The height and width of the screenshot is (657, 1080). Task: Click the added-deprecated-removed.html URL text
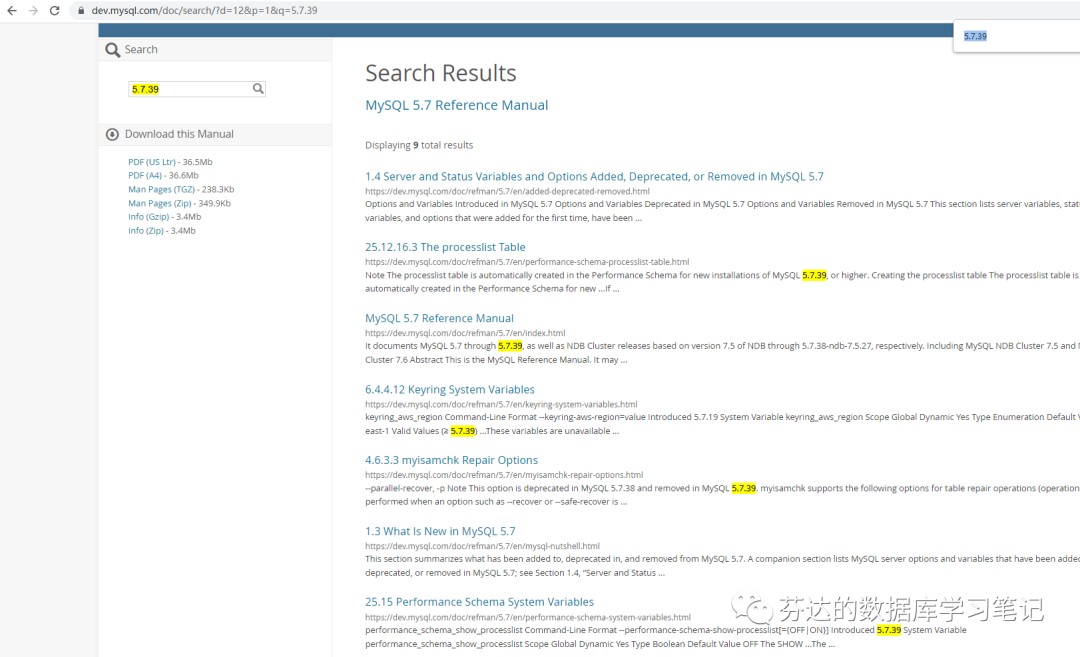507,191
